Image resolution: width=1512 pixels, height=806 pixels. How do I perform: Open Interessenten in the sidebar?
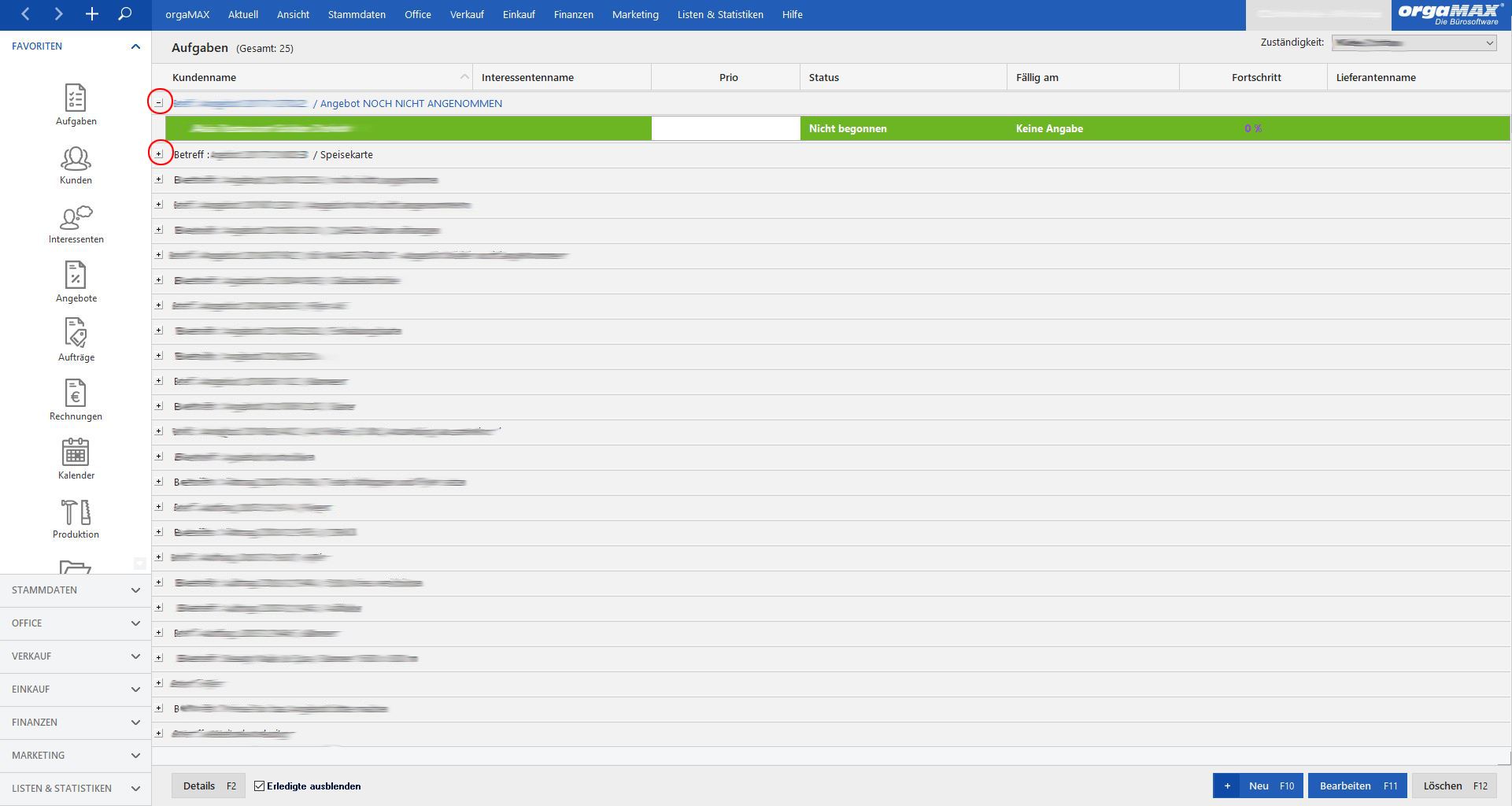coord(76,224)
